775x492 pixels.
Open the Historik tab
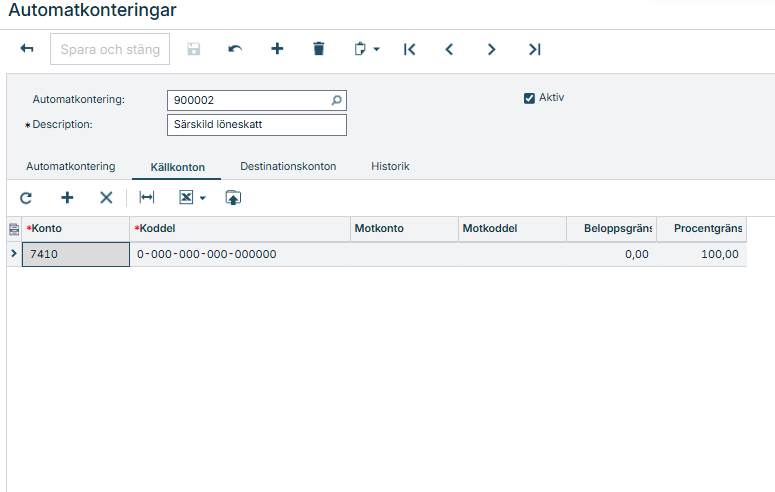[390, 166]
